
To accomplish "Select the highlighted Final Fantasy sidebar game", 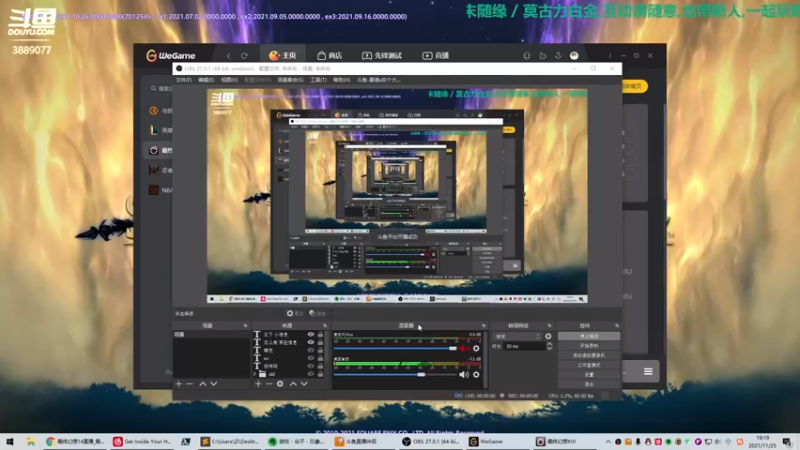I will pyautogui.click(x=159, y=150).
